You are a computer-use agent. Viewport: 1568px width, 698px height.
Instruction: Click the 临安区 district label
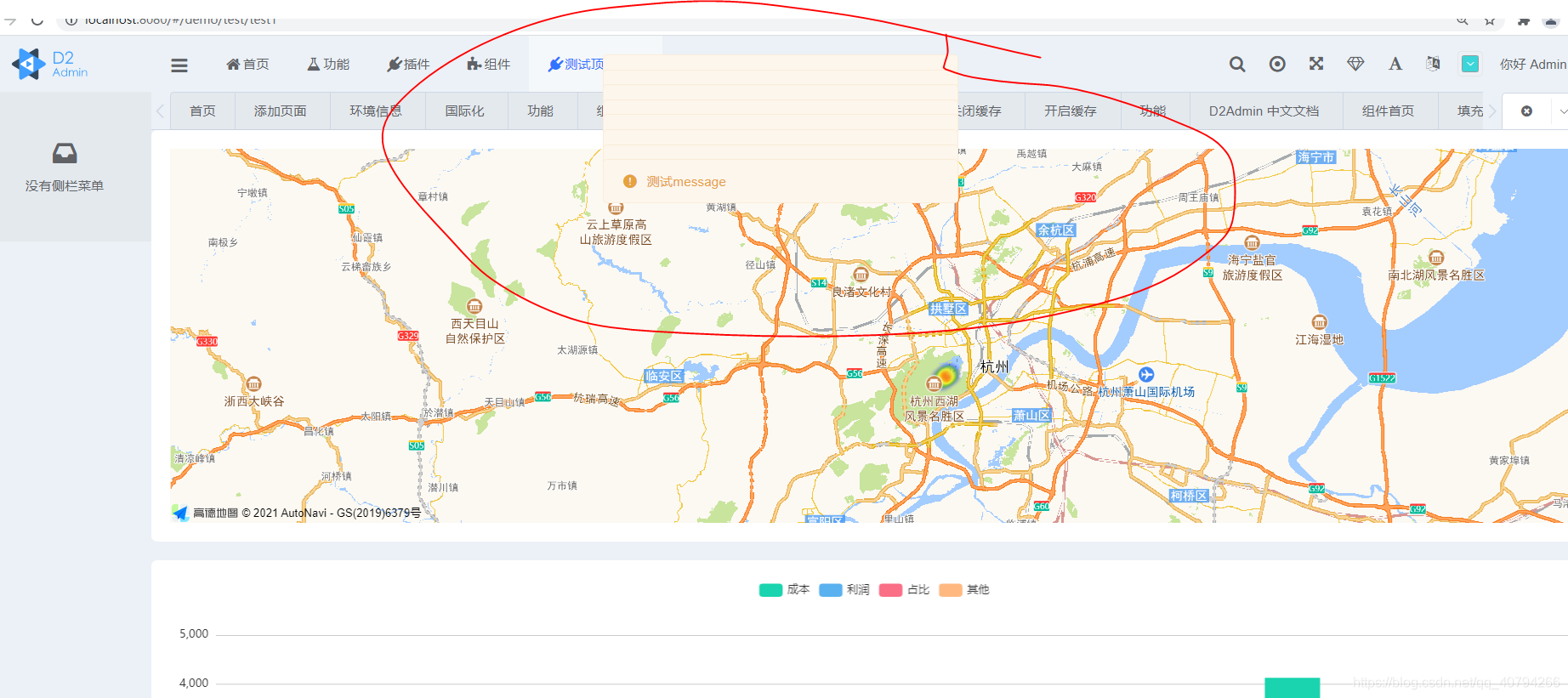coord(663,376)
